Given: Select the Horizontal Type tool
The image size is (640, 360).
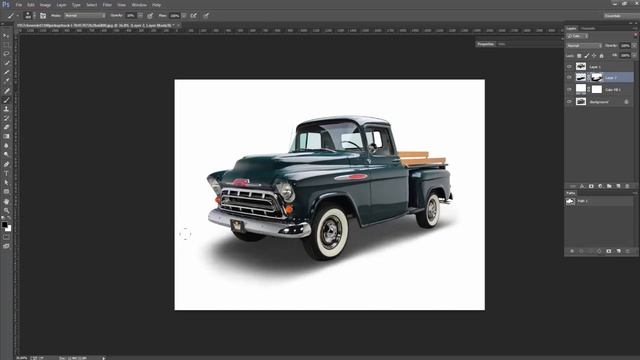Looking at the screenshot, I should click(x=6, y=173).
